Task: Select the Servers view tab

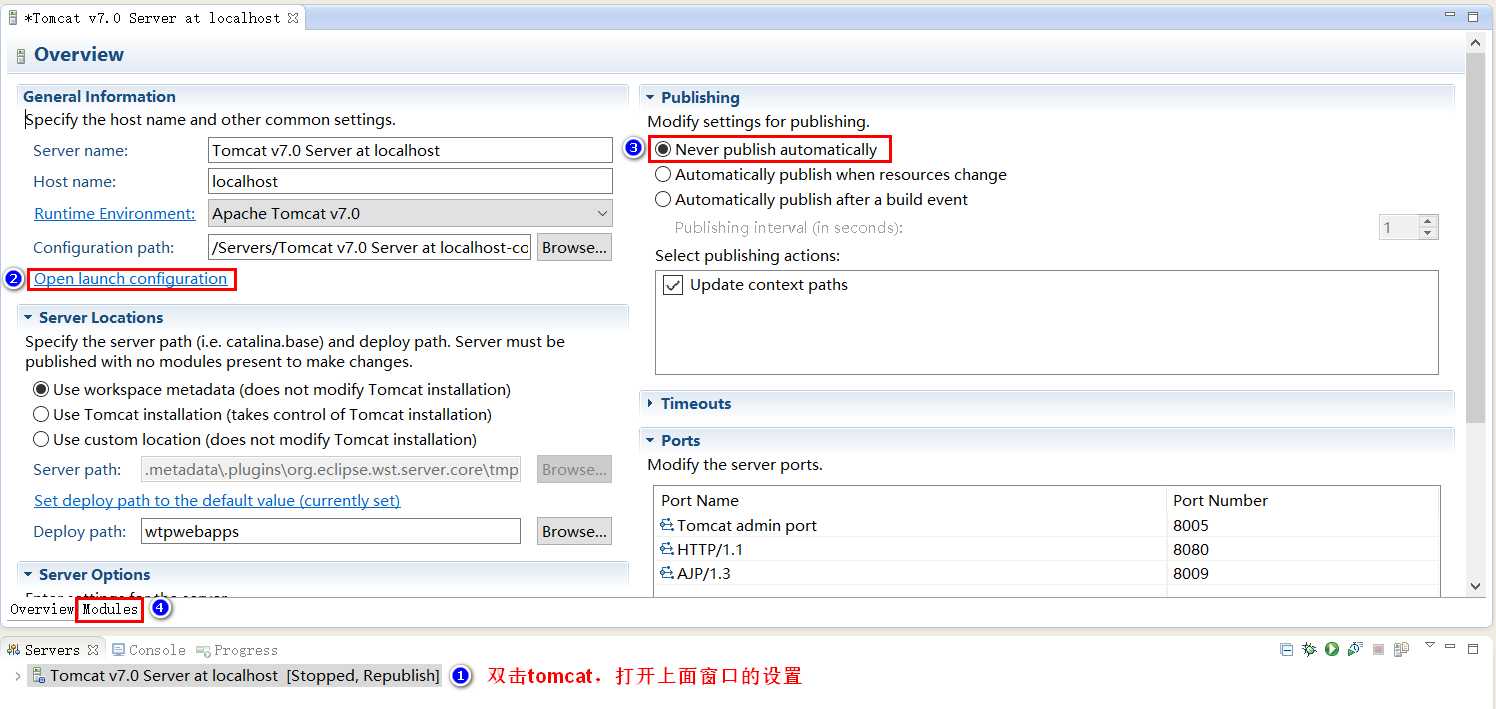Action: tap(51, 650)
